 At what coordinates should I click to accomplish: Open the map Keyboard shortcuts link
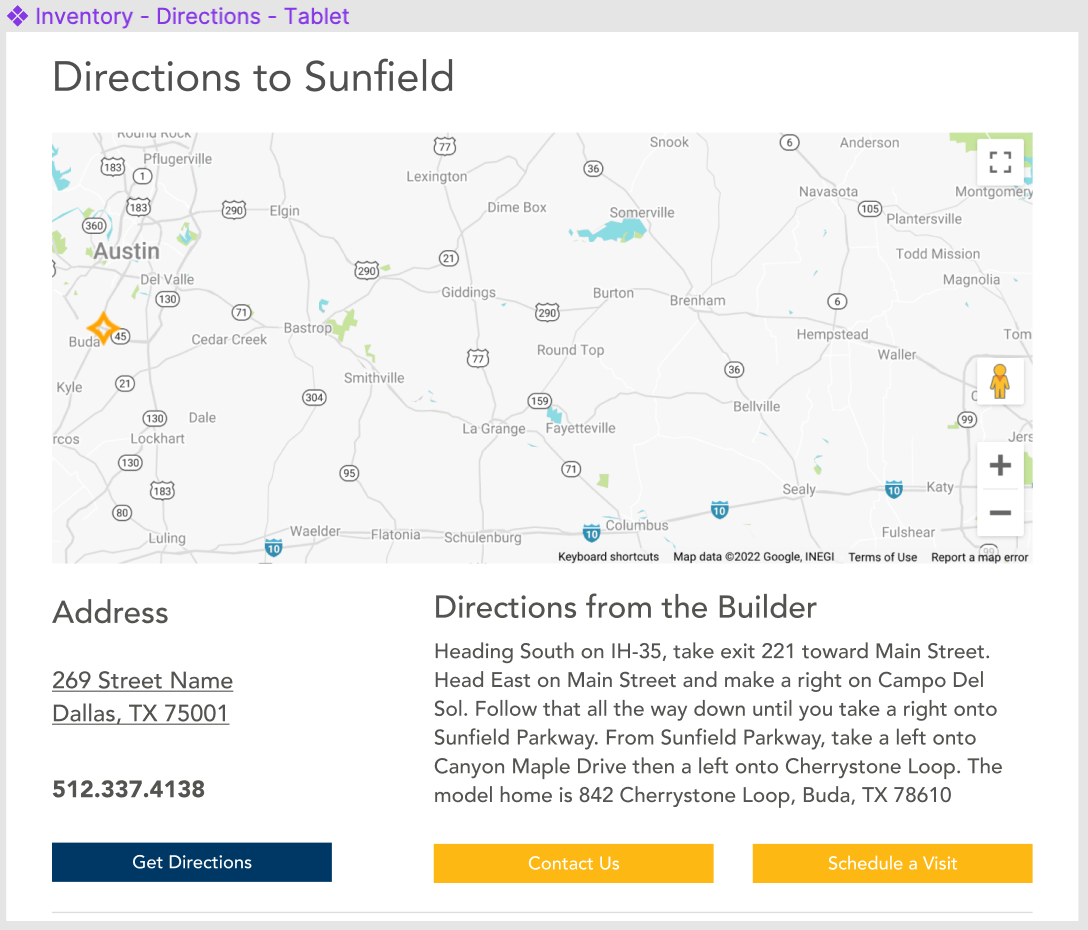pos(608,557)
